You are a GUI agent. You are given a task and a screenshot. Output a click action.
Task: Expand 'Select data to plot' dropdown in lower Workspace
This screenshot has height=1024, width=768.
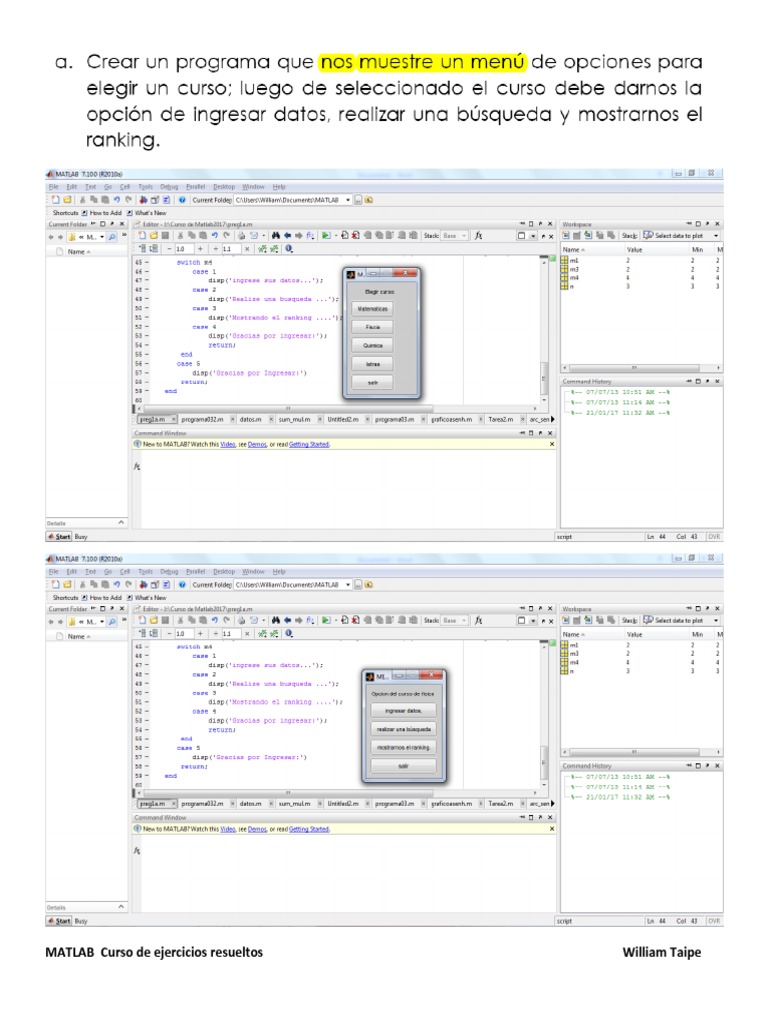(x=716, y=621)
